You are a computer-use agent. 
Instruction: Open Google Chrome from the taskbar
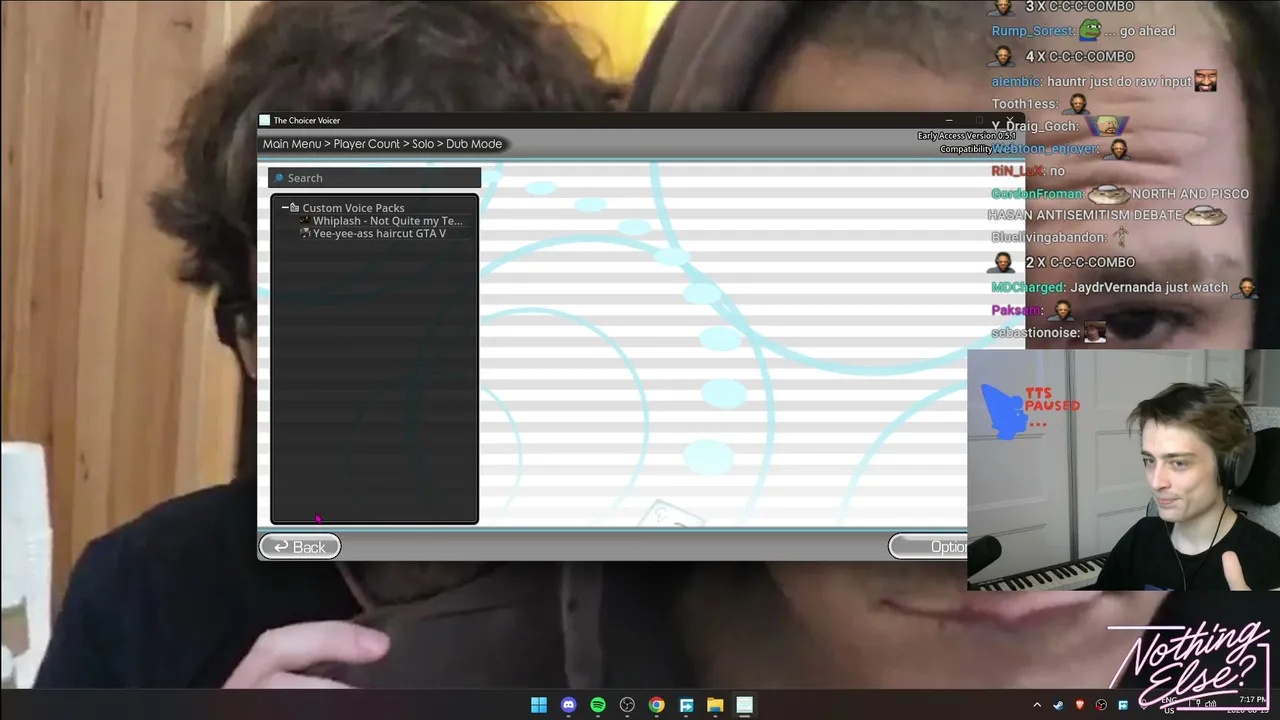coord(656,705)
